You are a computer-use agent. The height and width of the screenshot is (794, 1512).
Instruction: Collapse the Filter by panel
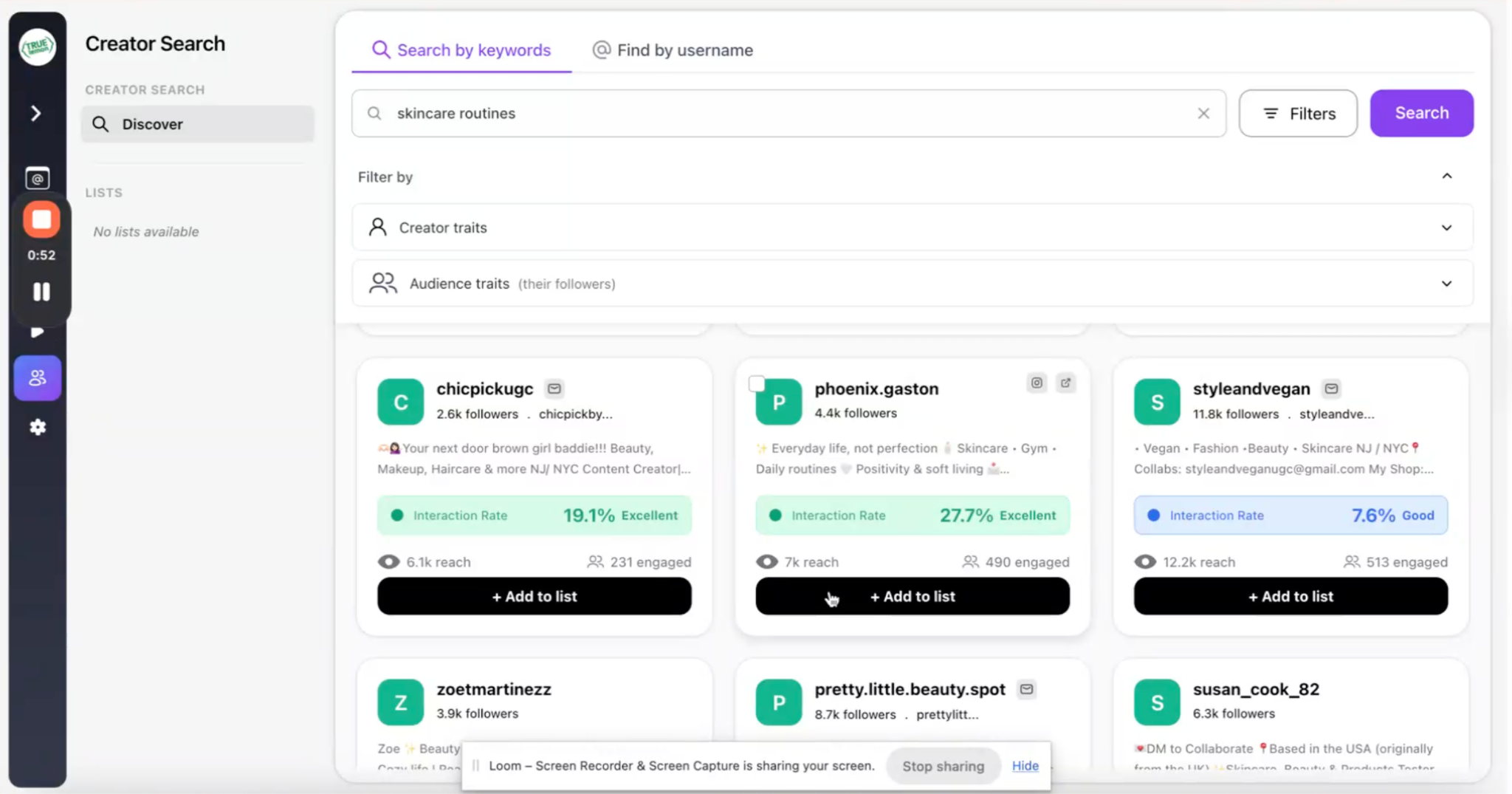[1446, 176]
